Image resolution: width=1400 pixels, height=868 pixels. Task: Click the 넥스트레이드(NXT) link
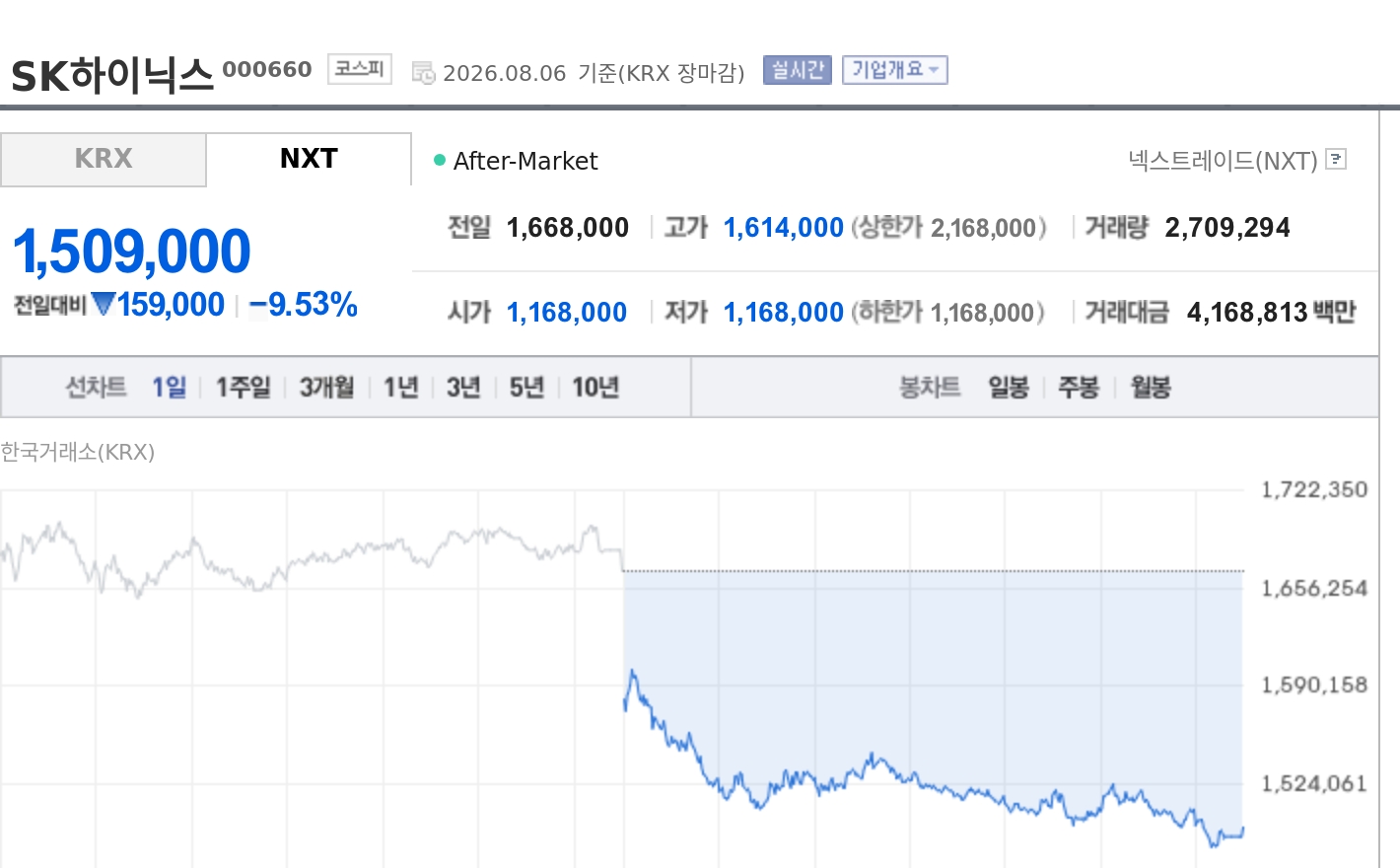(x=1223, y=160)
